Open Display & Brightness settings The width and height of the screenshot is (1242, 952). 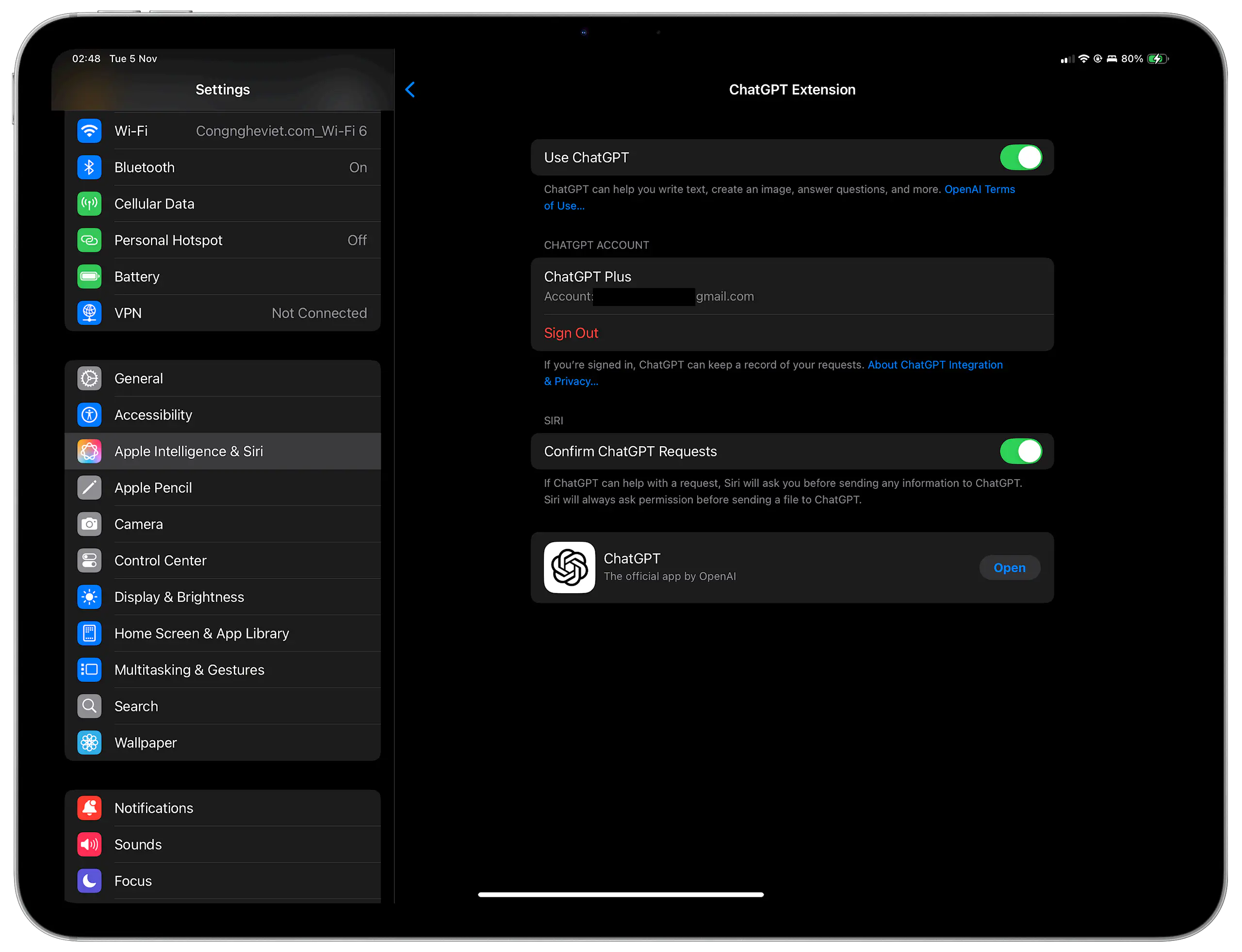coord(223,597)
